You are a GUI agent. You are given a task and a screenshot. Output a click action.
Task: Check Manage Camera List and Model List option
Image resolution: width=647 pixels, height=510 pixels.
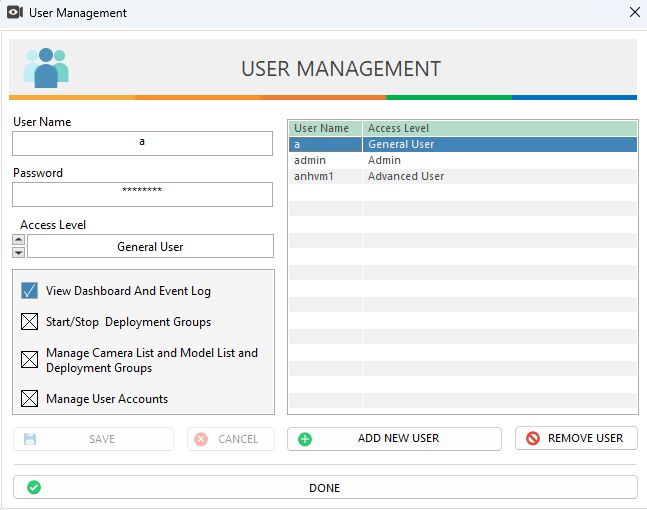coord(29,360)
